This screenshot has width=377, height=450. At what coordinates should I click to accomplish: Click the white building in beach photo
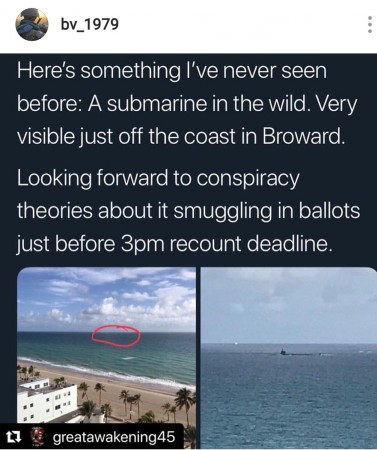click(47, 400)
